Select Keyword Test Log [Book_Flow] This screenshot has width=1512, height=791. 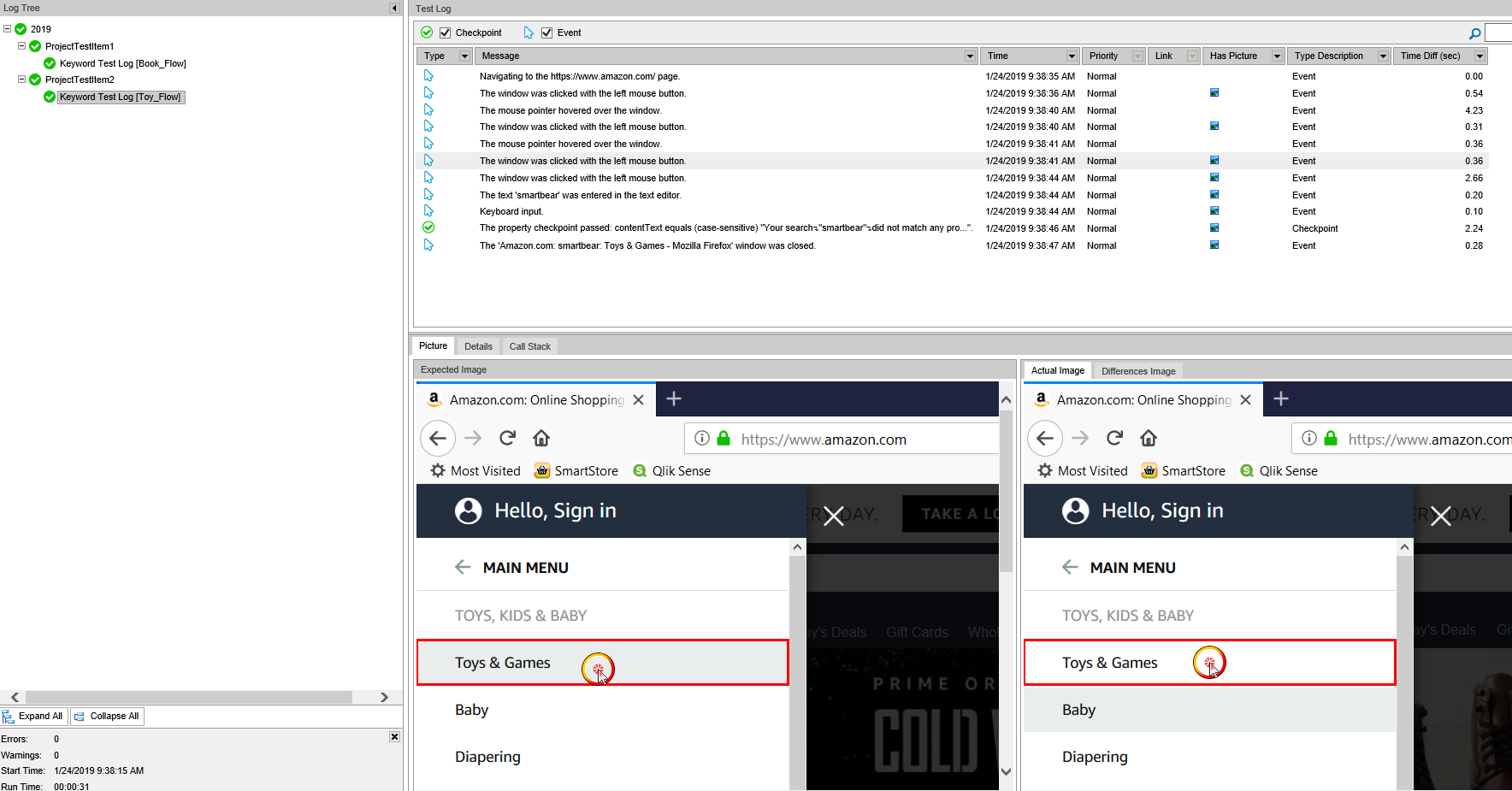coord(123,63)
